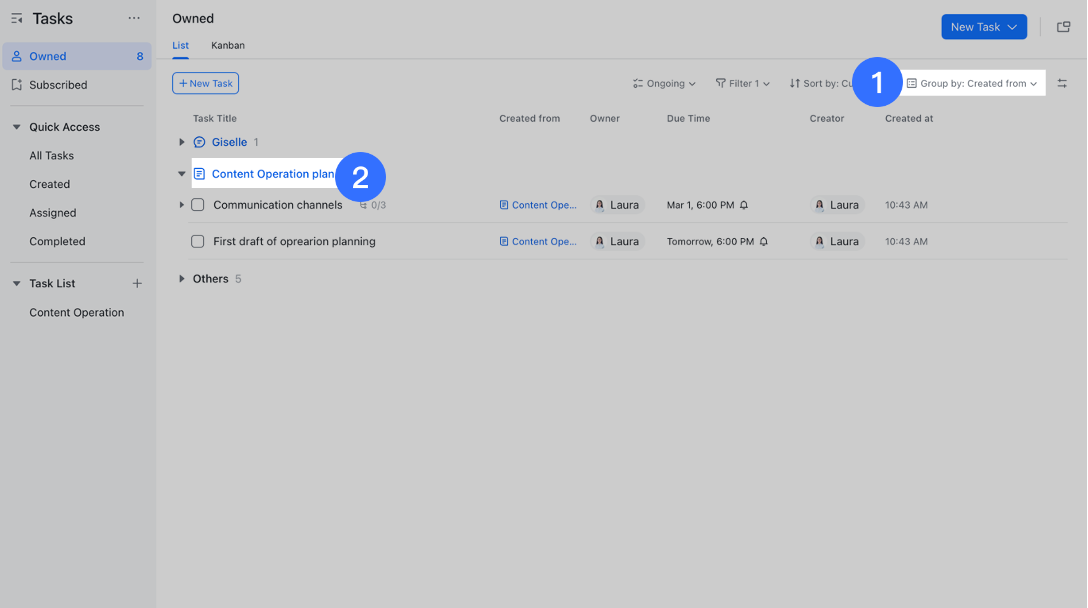This screenshot has height=608, width=1088.
Task: Open the sidebar three-dot more menu
Action: pyautogui.click(x=134, y=19)
